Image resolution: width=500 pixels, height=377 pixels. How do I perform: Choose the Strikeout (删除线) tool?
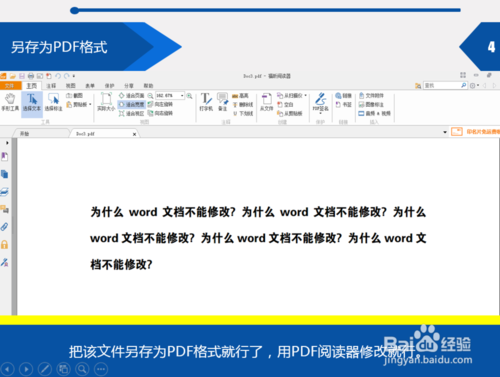[x=243, y=105]
